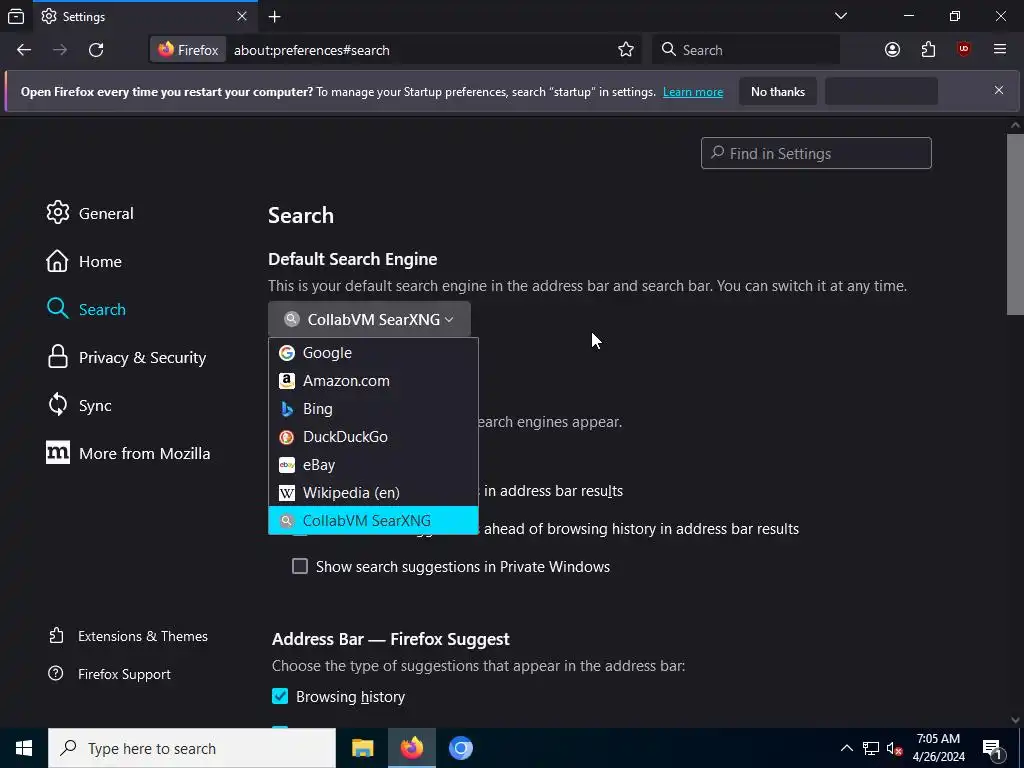Toggle Show search suggestions in Private Windows
This screenshot has width=1024, height=768.
(300, 566)
